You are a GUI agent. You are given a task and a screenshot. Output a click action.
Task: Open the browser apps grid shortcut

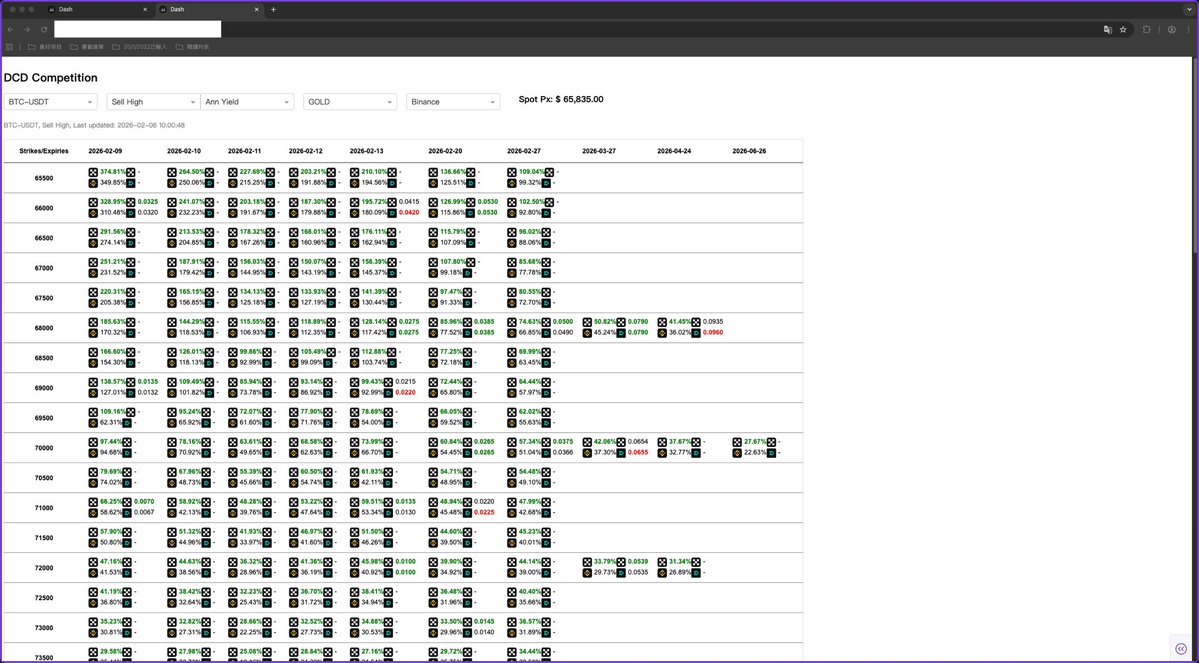[x=10, y=46]
